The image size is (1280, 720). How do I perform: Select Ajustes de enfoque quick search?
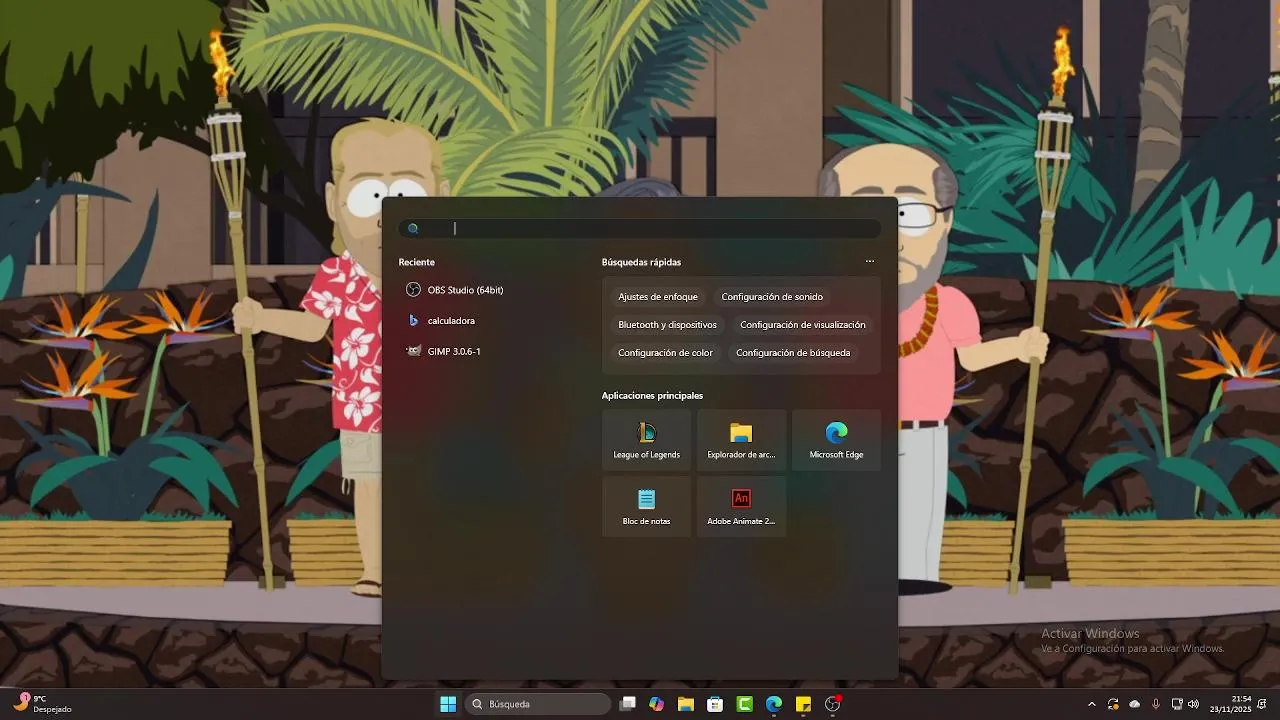pyautogui.click(x=658, y=297)
